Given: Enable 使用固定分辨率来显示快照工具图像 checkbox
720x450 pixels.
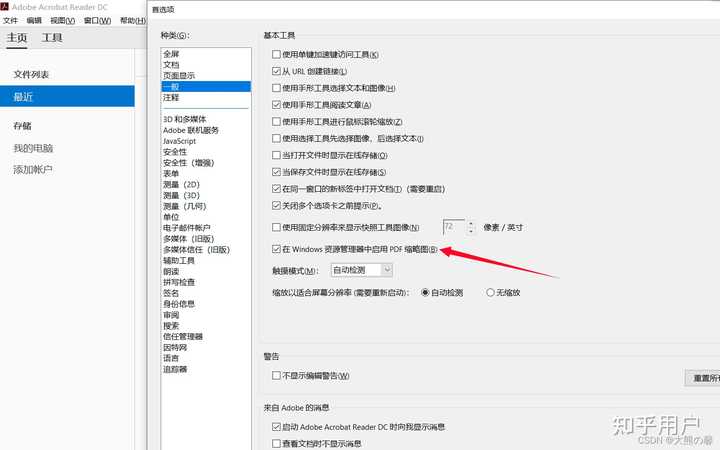Looking at the screenshot, I should coord(276,227).
